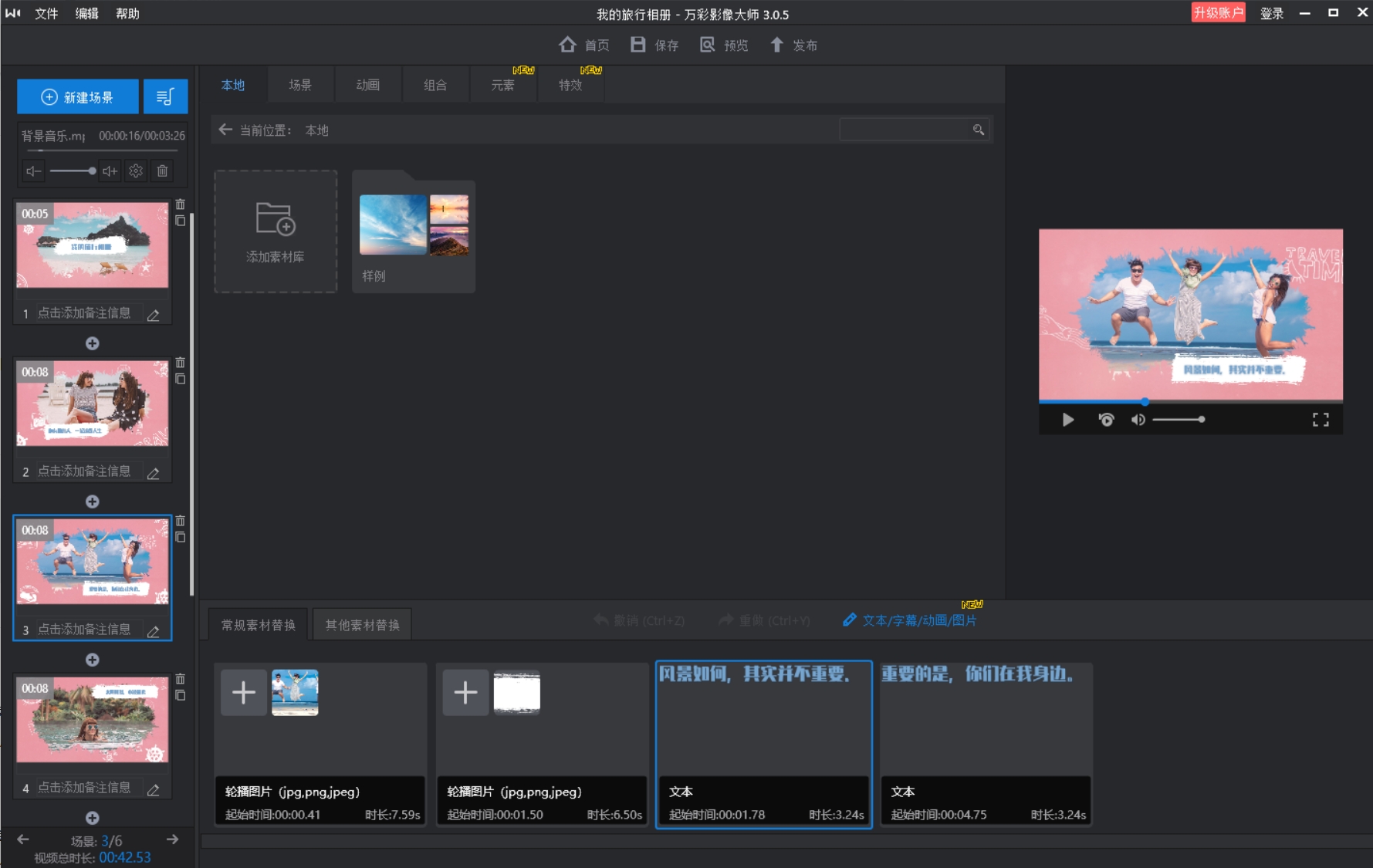Image resolution: width=1373 pixels, height=868 pixels.
Task: Switch to the 本地 tab
Action: [232, 85]
